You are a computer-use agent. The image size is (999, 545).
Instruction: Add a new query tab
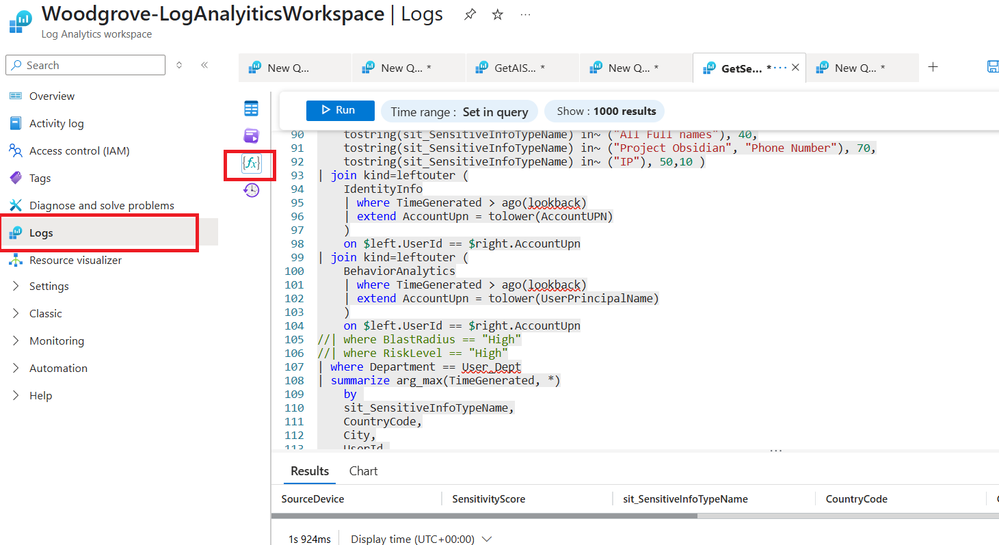pyautogui.click(x=933, y=67)
